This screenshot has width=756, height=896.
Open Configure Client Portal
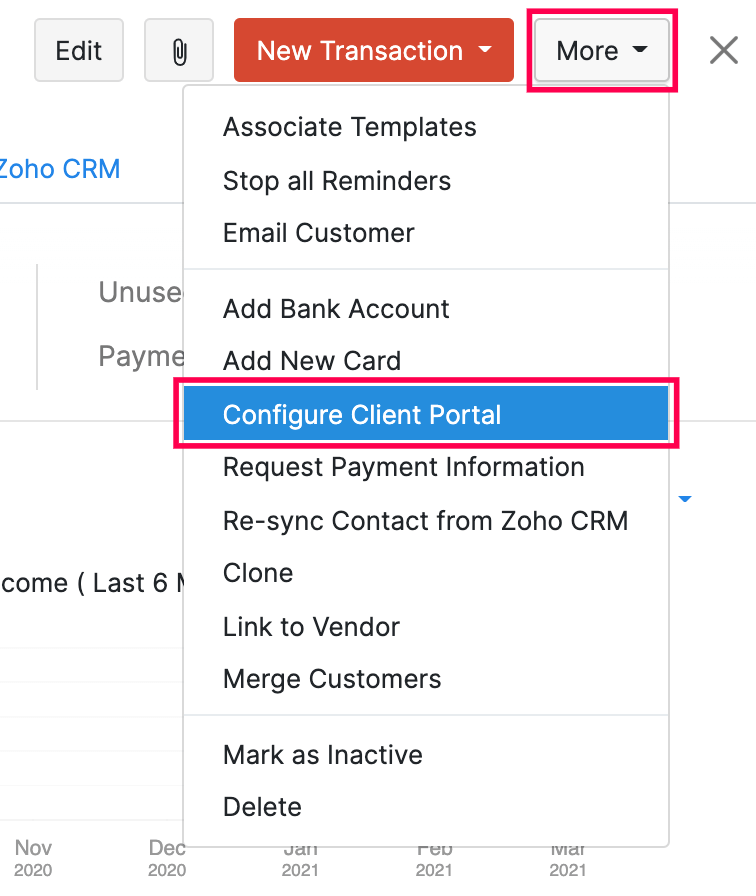point(362,415)
